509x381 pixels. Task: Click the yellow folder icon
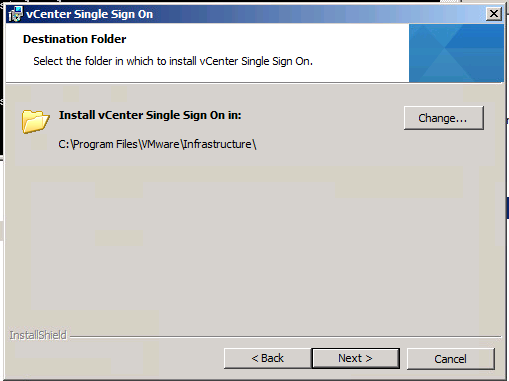36,122
